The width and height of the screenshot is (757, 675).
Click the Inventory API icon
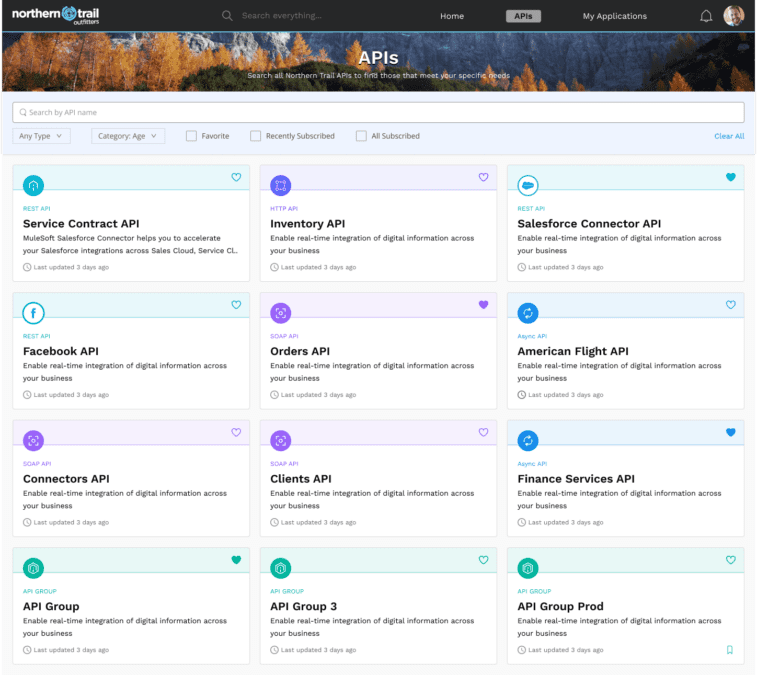click(280, 185)
